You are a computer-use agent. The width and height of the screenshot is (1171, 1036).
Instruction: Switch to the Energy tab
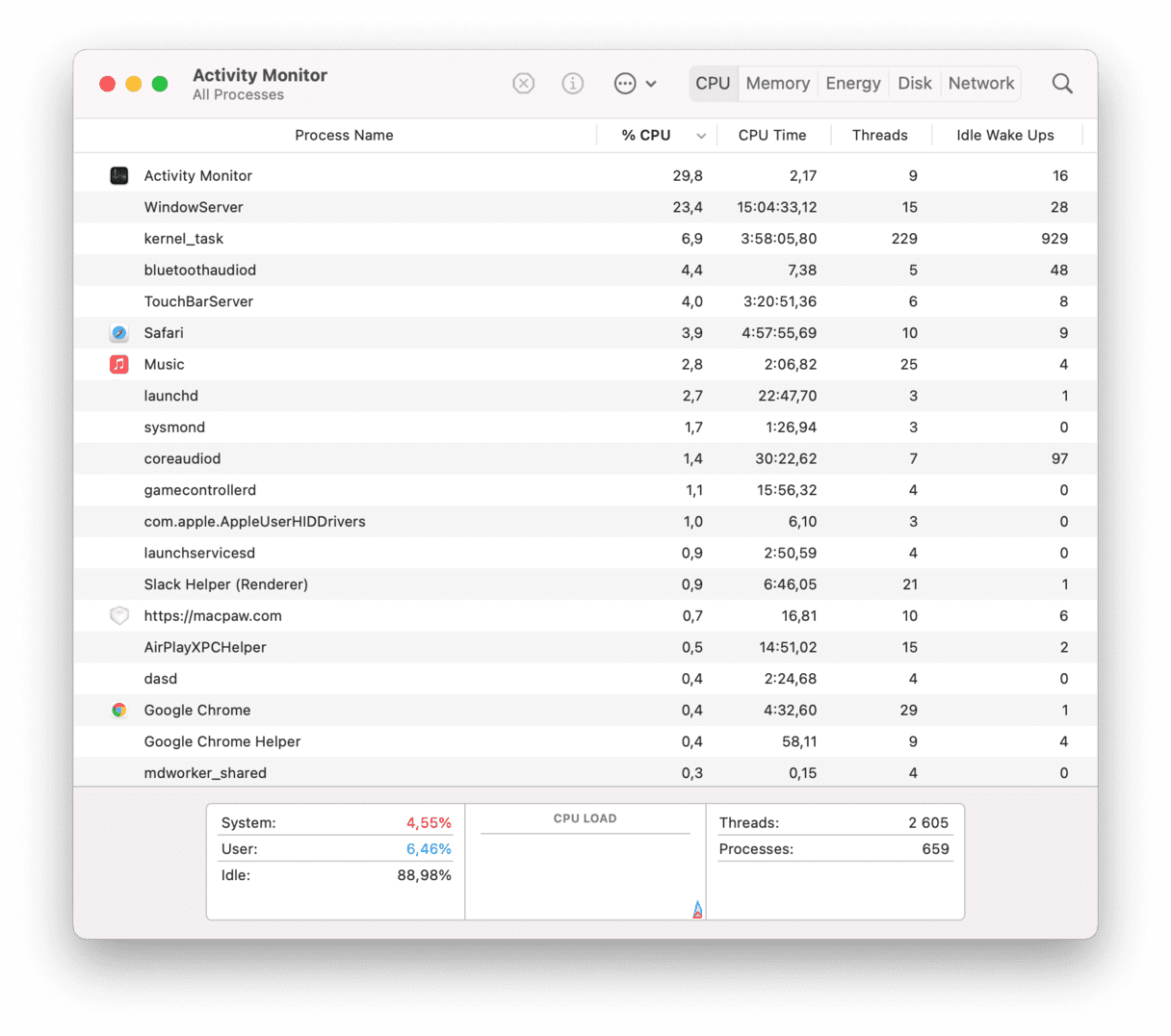point(852,84)
